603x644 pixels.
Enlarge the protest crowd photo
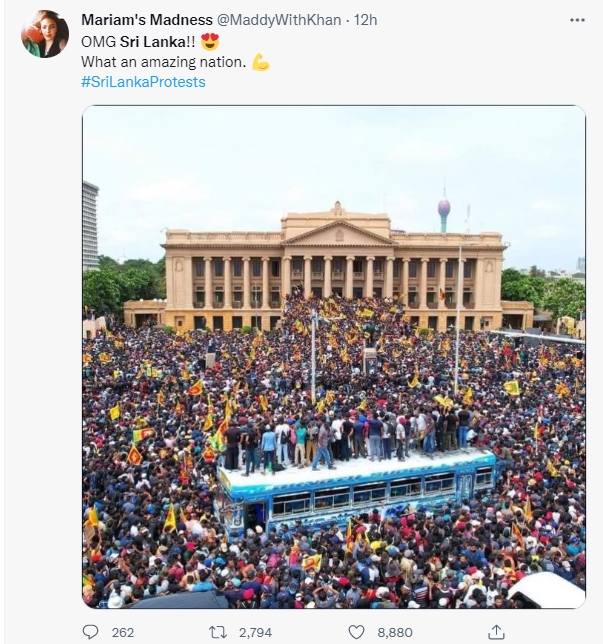[334, 356]
